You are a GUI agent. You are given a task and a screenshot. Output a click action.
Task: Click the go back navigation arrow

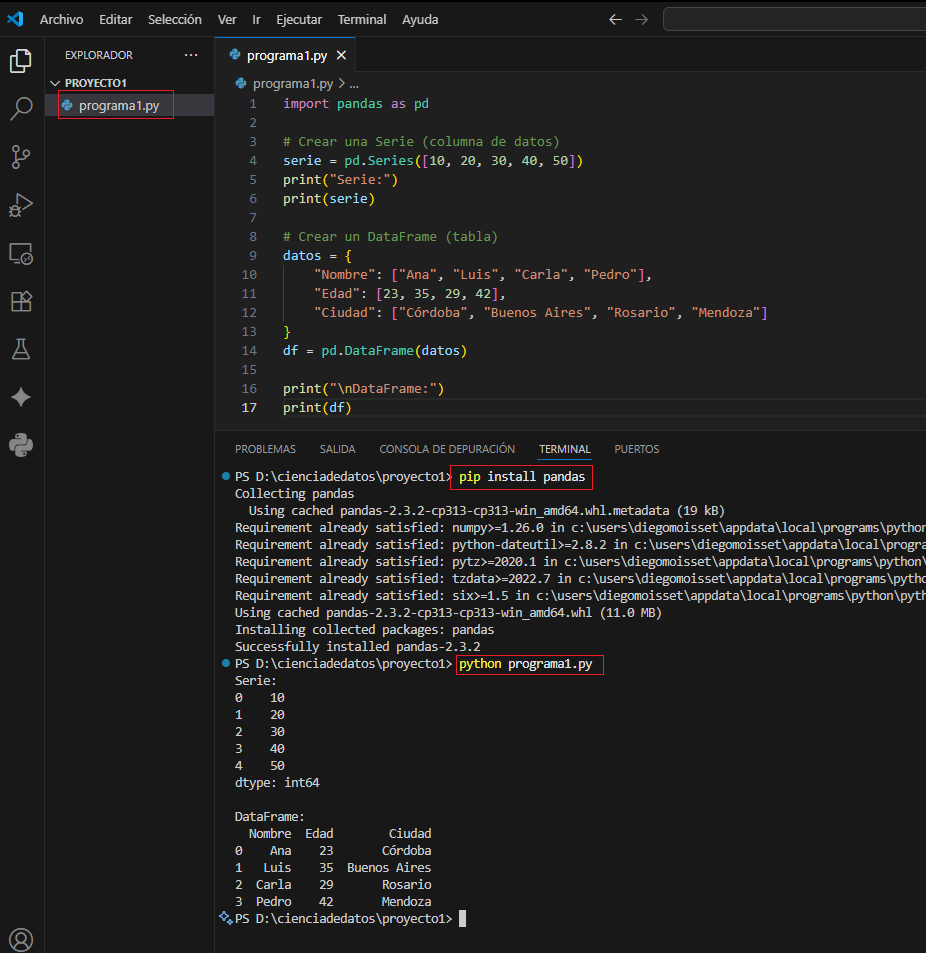tap(615, 20)
